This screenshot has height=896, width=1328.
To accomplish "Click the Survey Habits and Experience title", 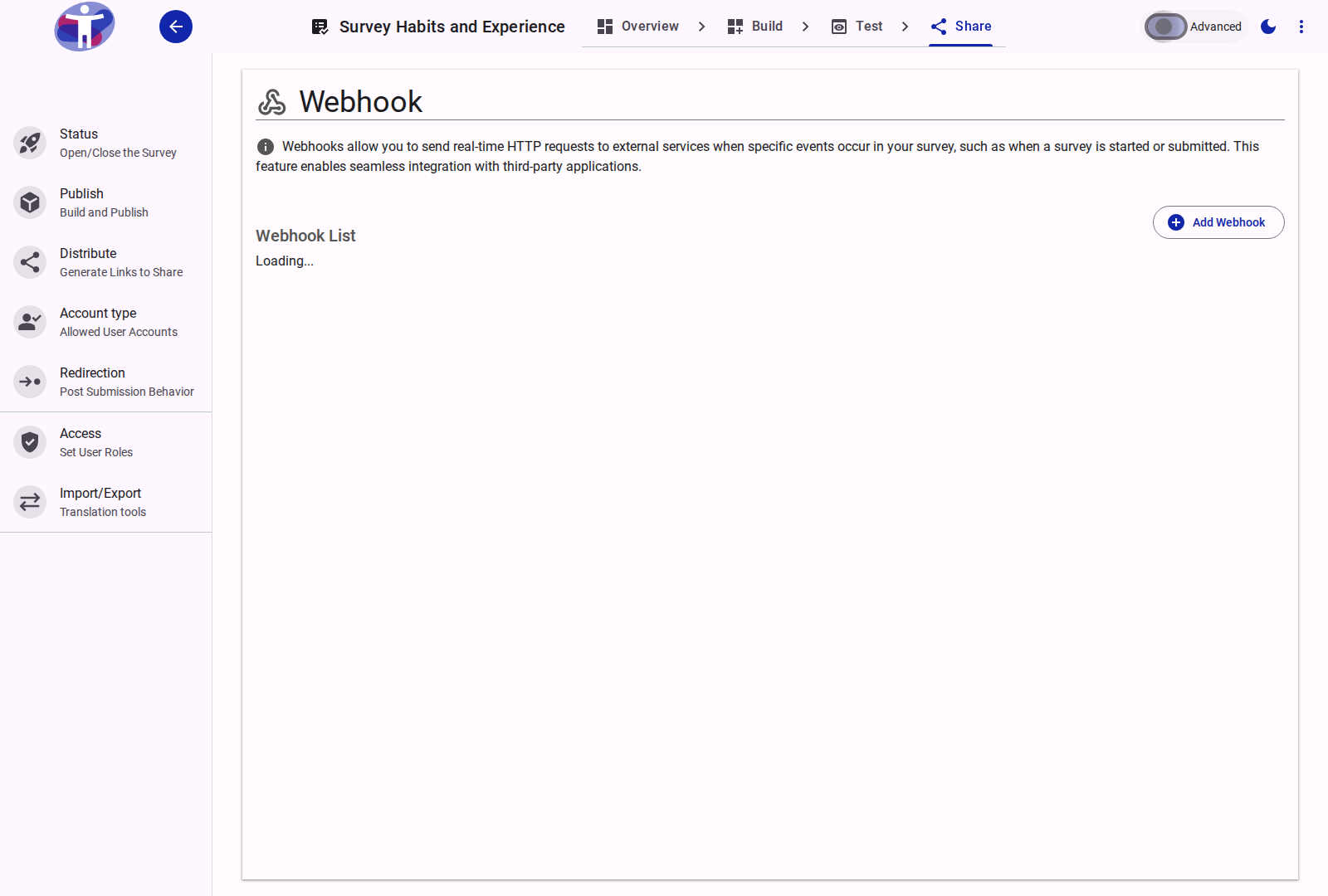I will click(x=452, y=27).
